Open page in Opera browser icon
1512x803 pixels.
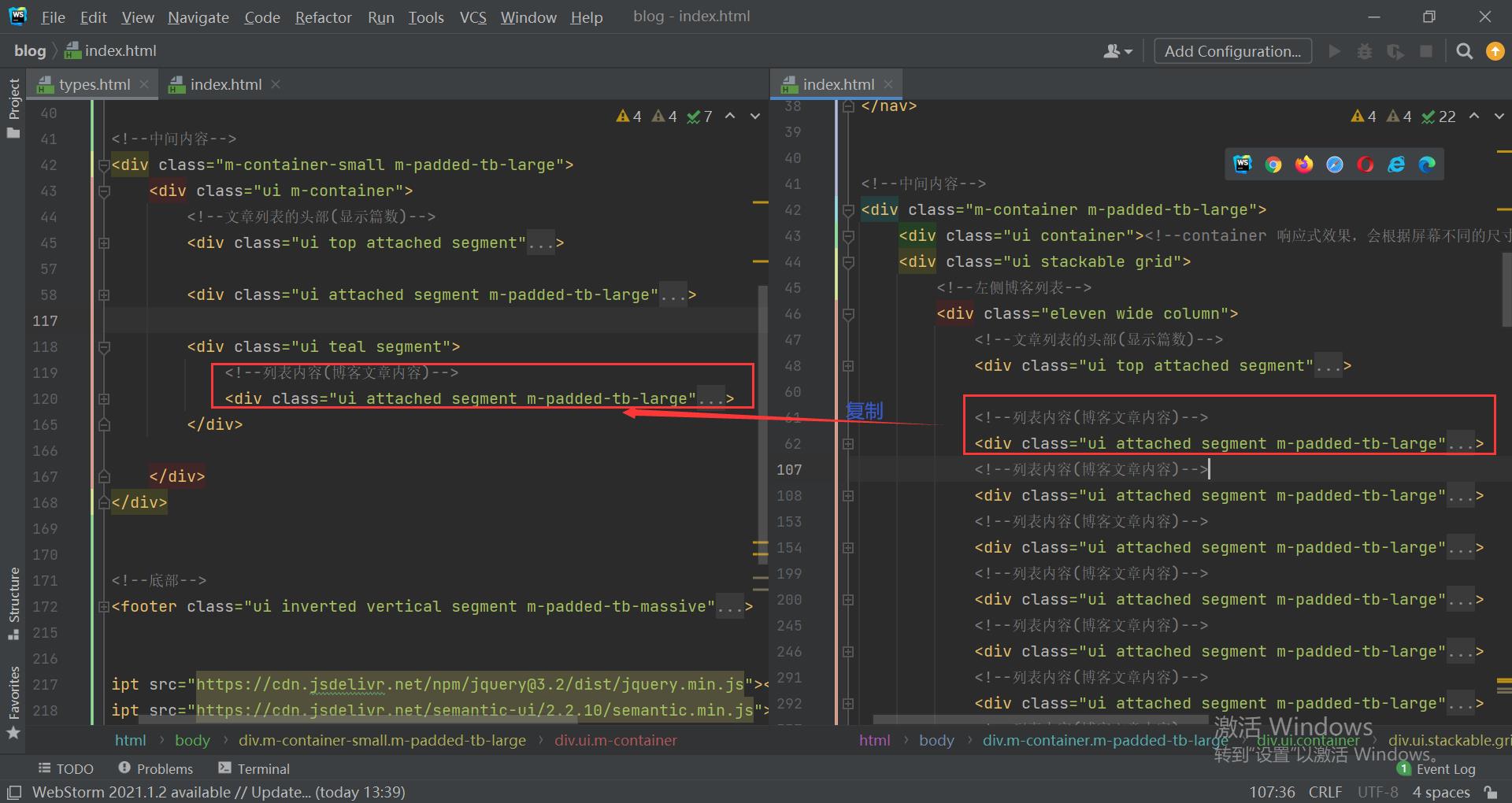[x=1366, y=164]
